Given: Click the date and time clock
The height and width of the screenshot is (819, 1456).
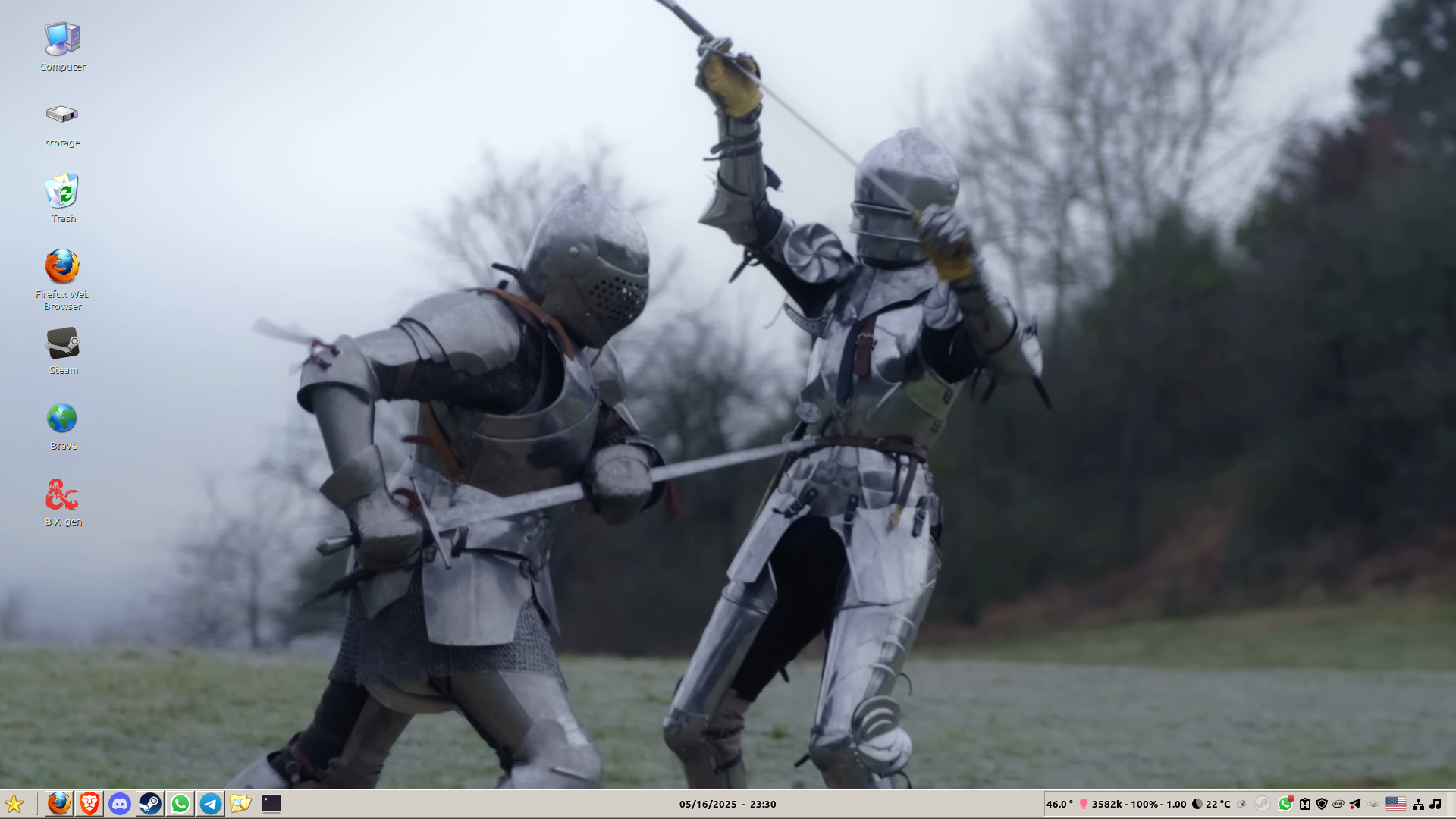Looking at the screenshot, I should [x=727, y=804].
